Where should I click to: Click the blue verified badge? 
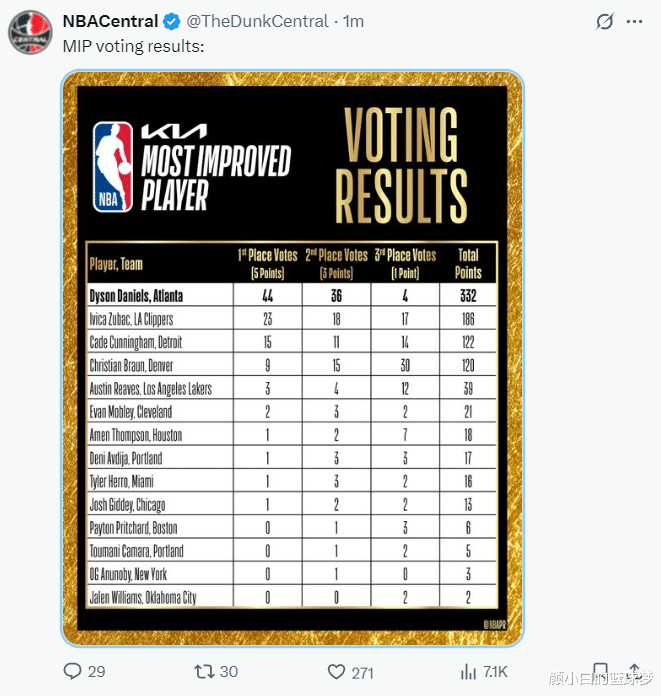(172, 21)
